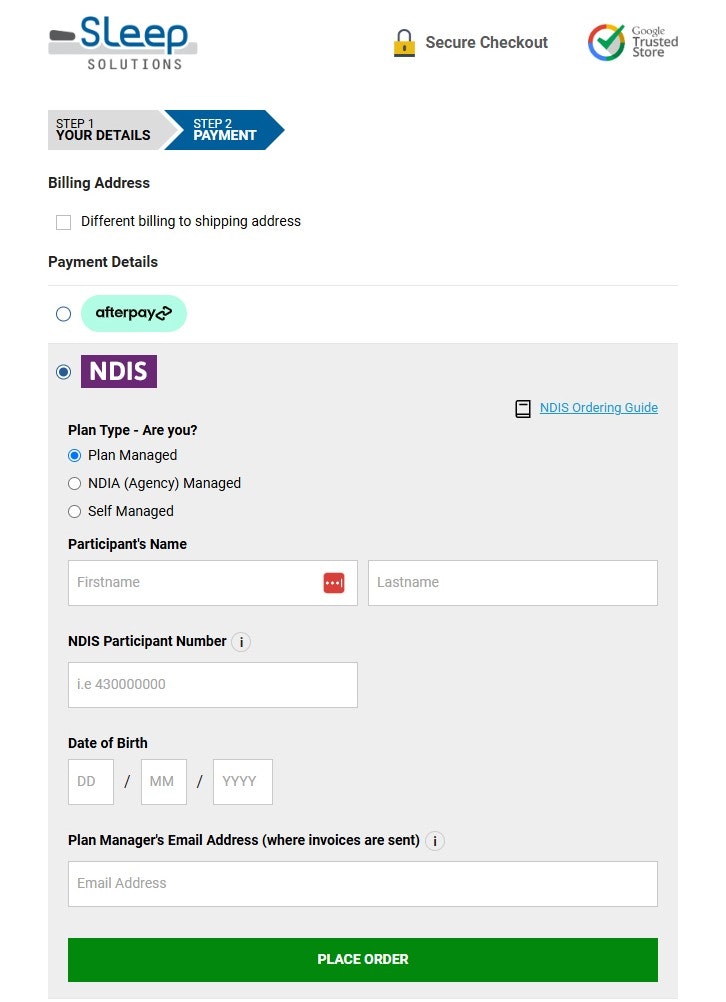
Task: Open the NDIS Ordering Guide link
Action: (599, 408)
